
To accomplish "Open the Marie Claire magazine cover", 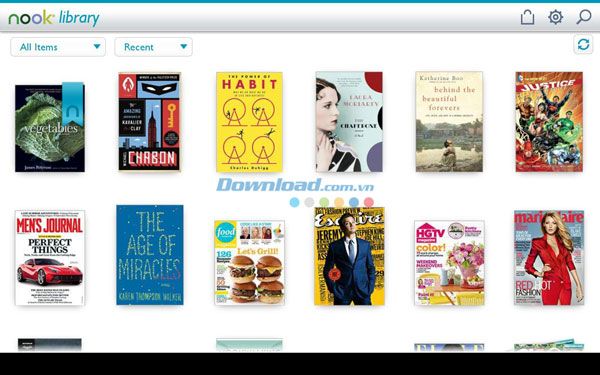I will [x=549, y=257].
